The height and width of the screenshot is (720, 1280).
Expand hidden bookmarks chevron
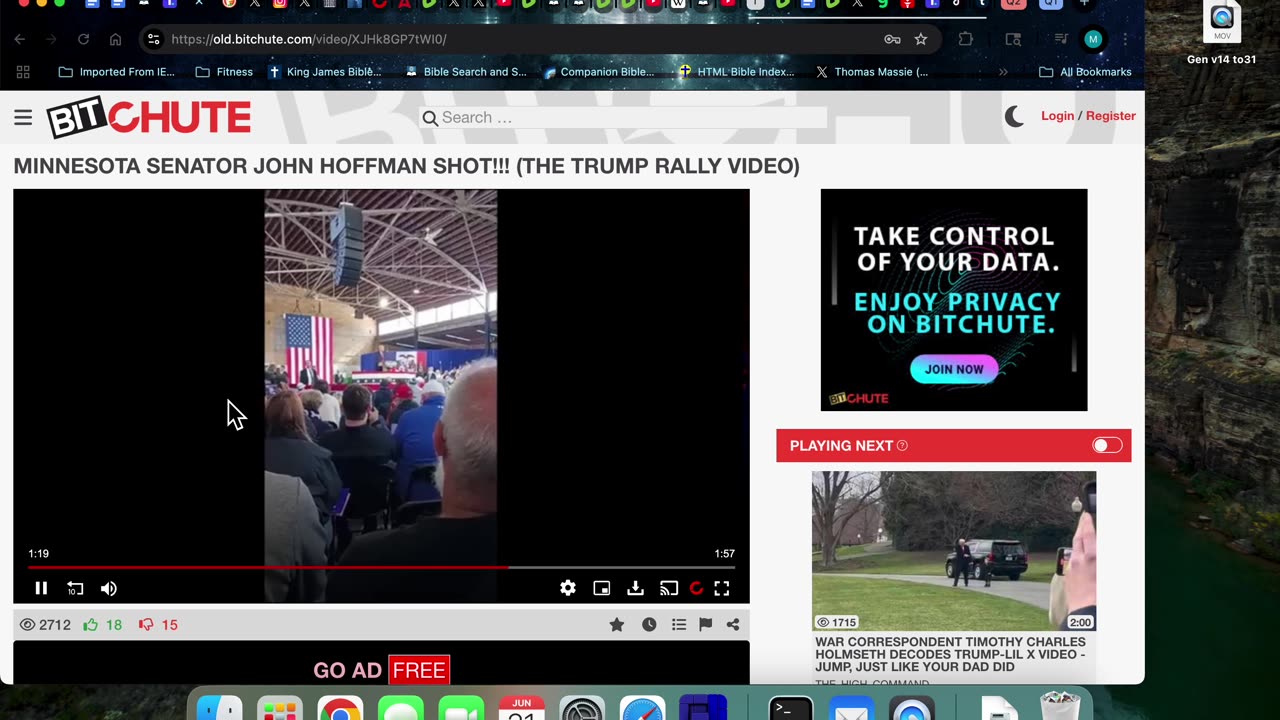(x=1003, y=72)
